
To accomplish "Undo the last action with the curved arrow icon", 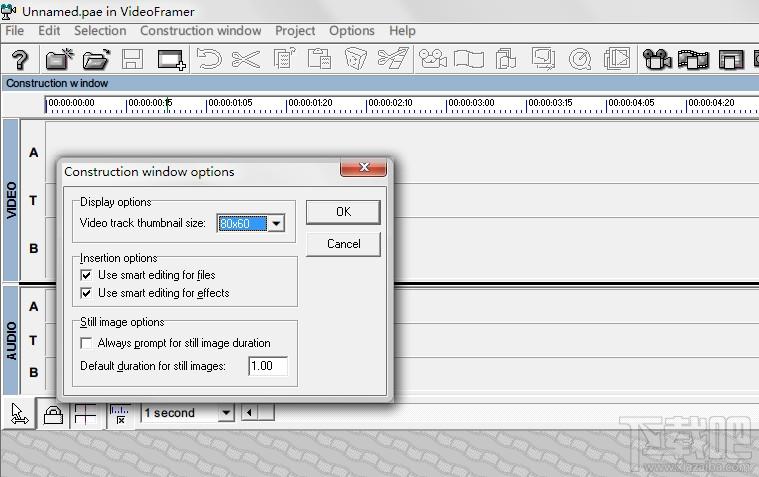I will [x=210, y=60].
